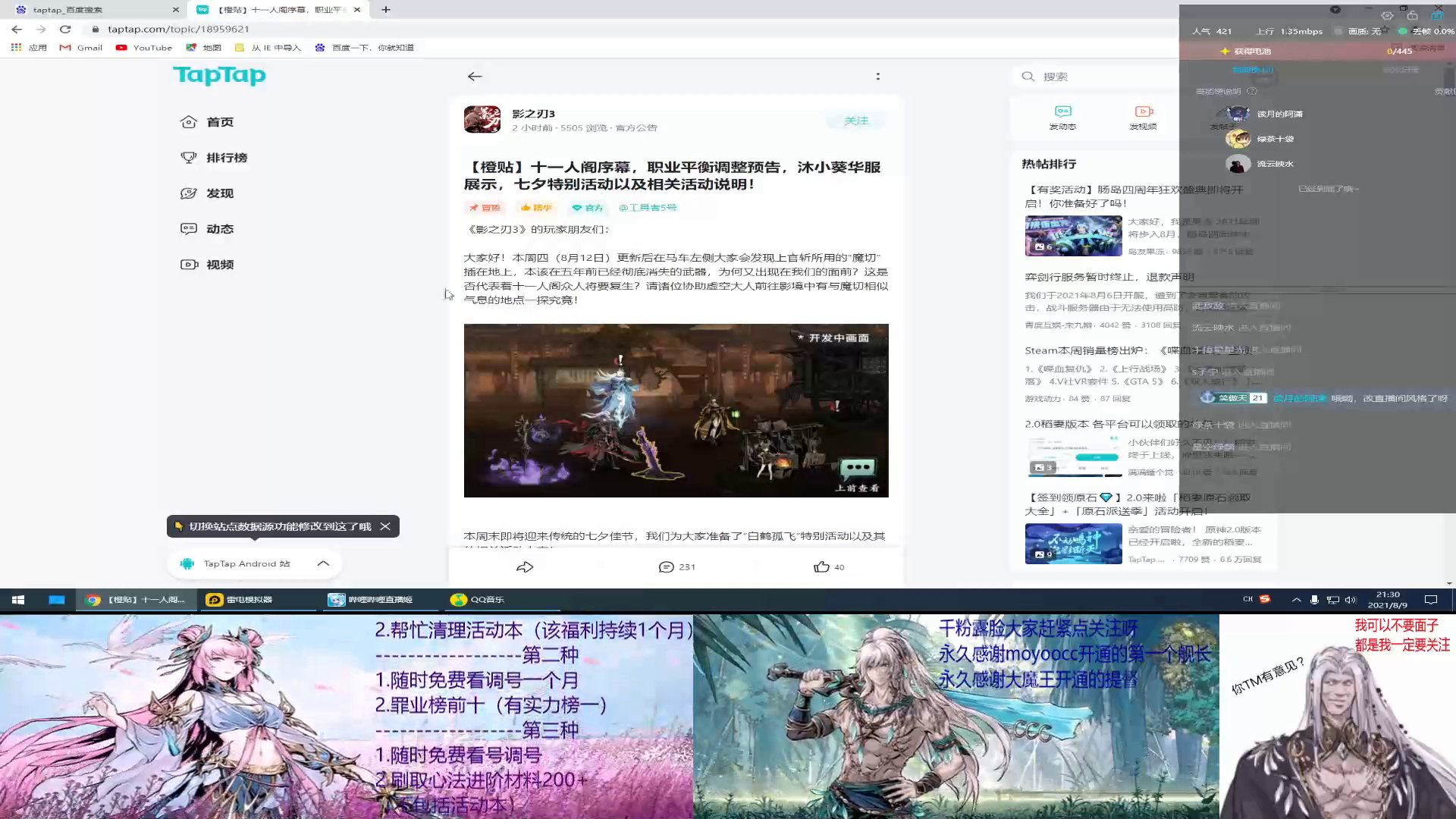Open the Windows Start menu
This screenshot has width=1456, height=819.
tap(18, 599)
